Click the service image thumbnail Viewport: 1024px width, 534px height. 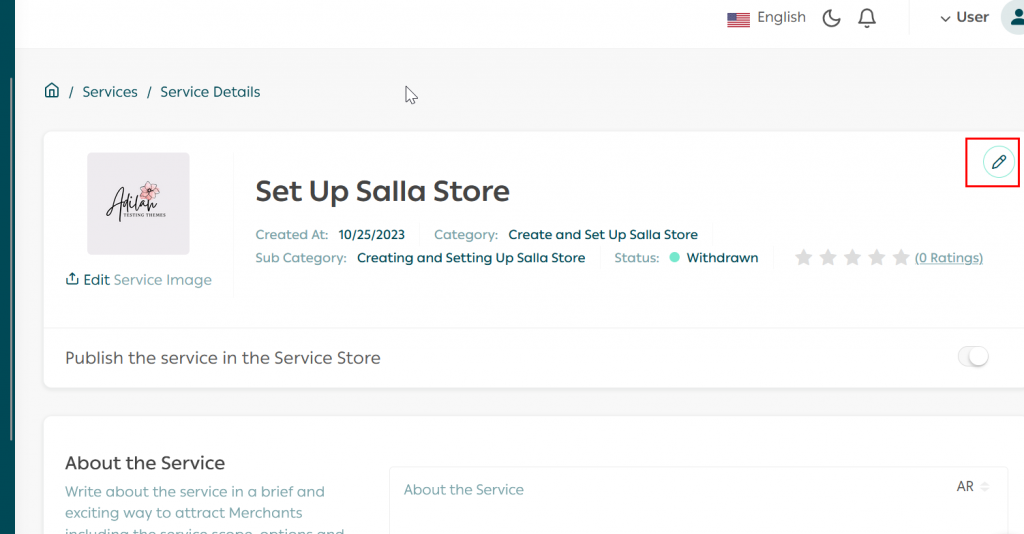(138, 204)
